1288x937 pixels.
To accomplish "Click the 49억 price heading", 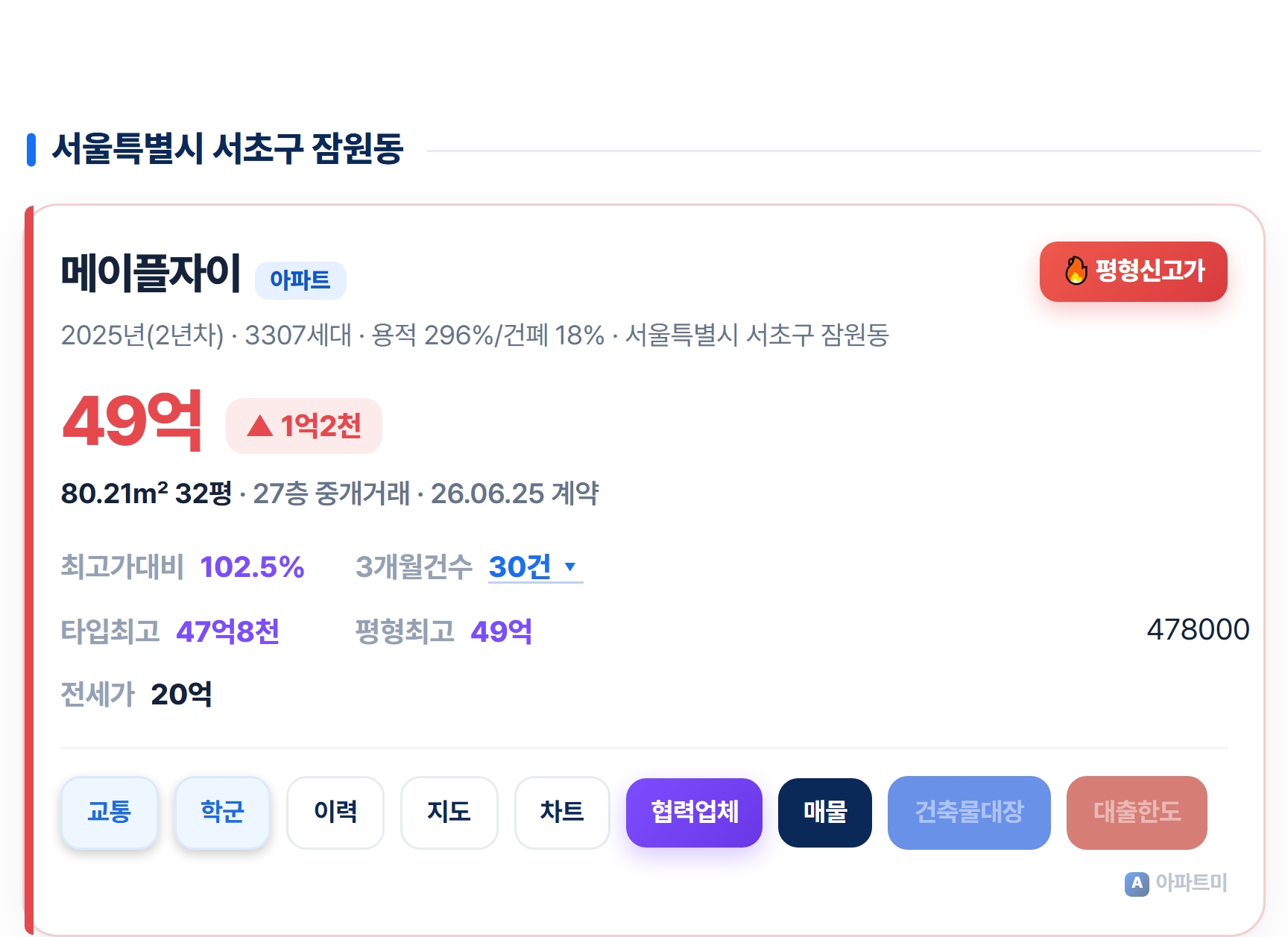I will pos(132,422).
